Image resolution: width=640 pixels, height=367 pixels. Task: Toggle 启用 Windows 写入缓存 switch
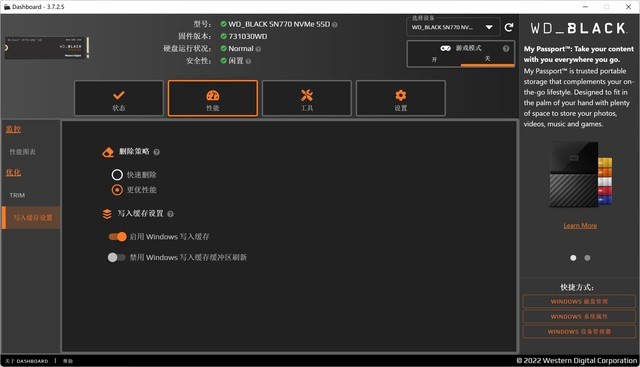(x=118, y=237)
